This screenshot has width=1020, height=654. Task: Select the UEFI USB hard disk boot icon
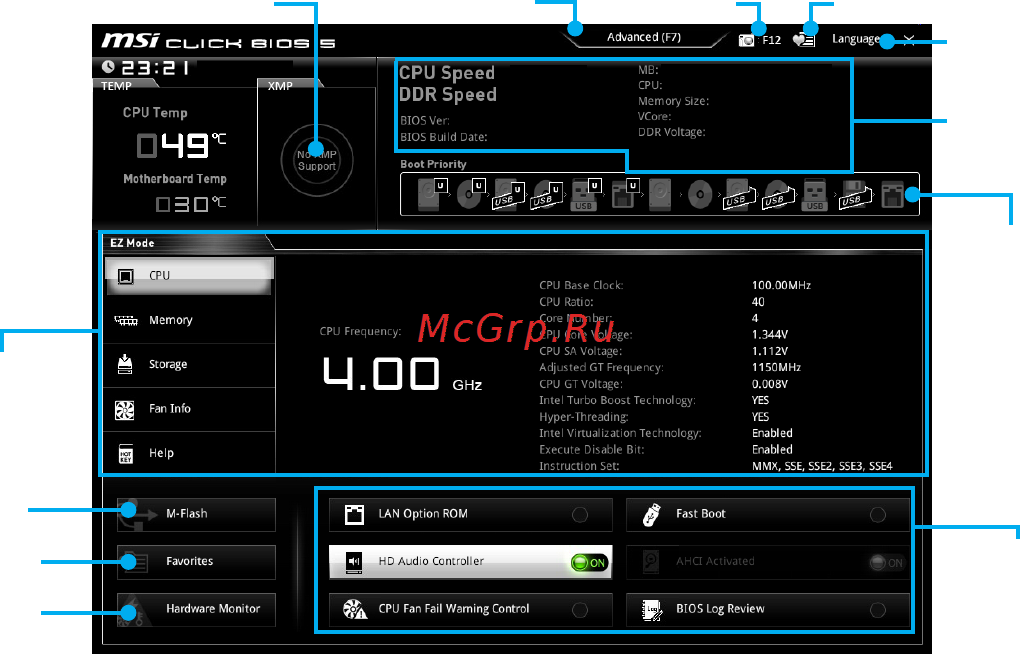pyautogui.click(x=509, y=195)
